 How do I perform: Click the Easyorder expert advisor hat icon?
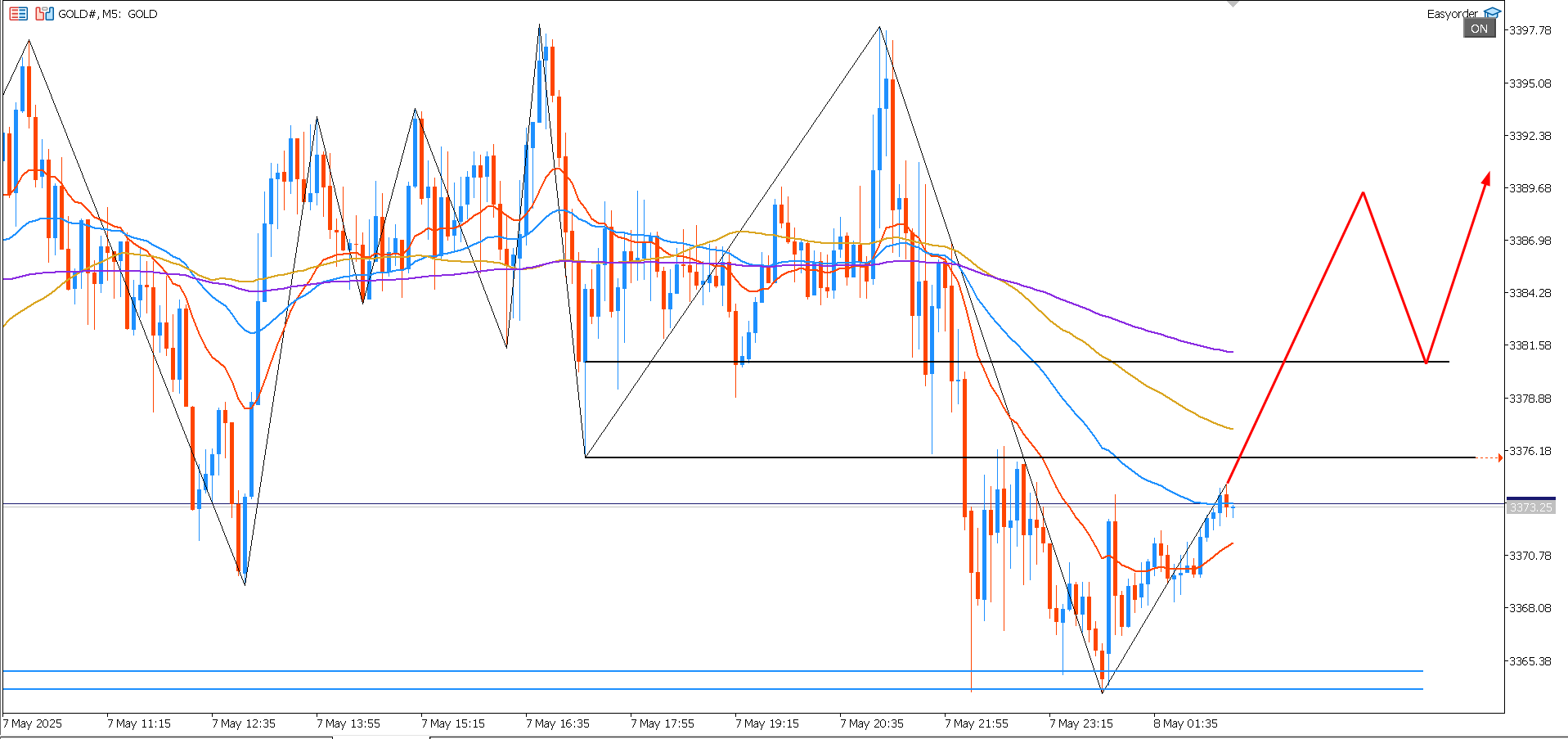point(1492,13)
